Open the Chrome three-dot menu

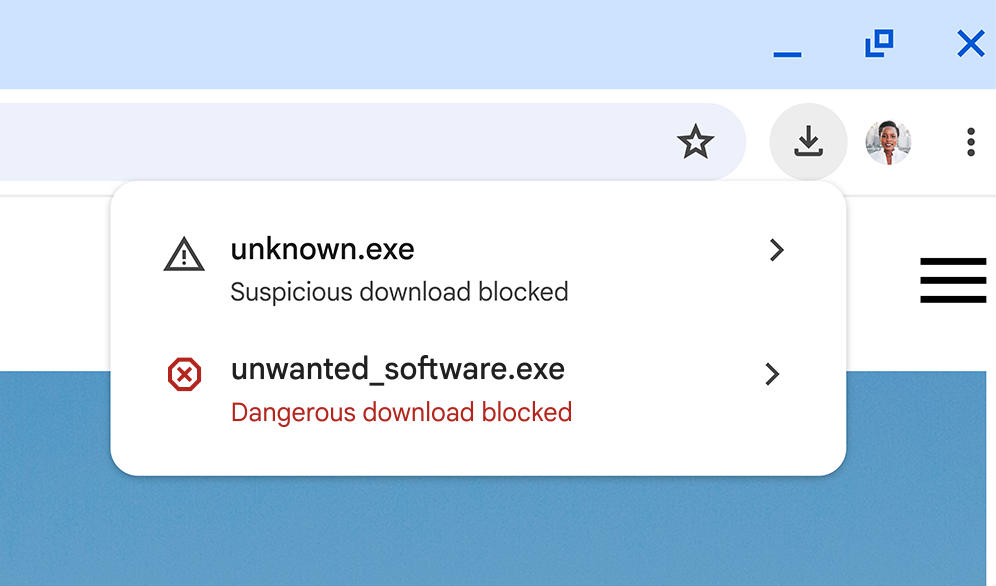coord(971,142)
